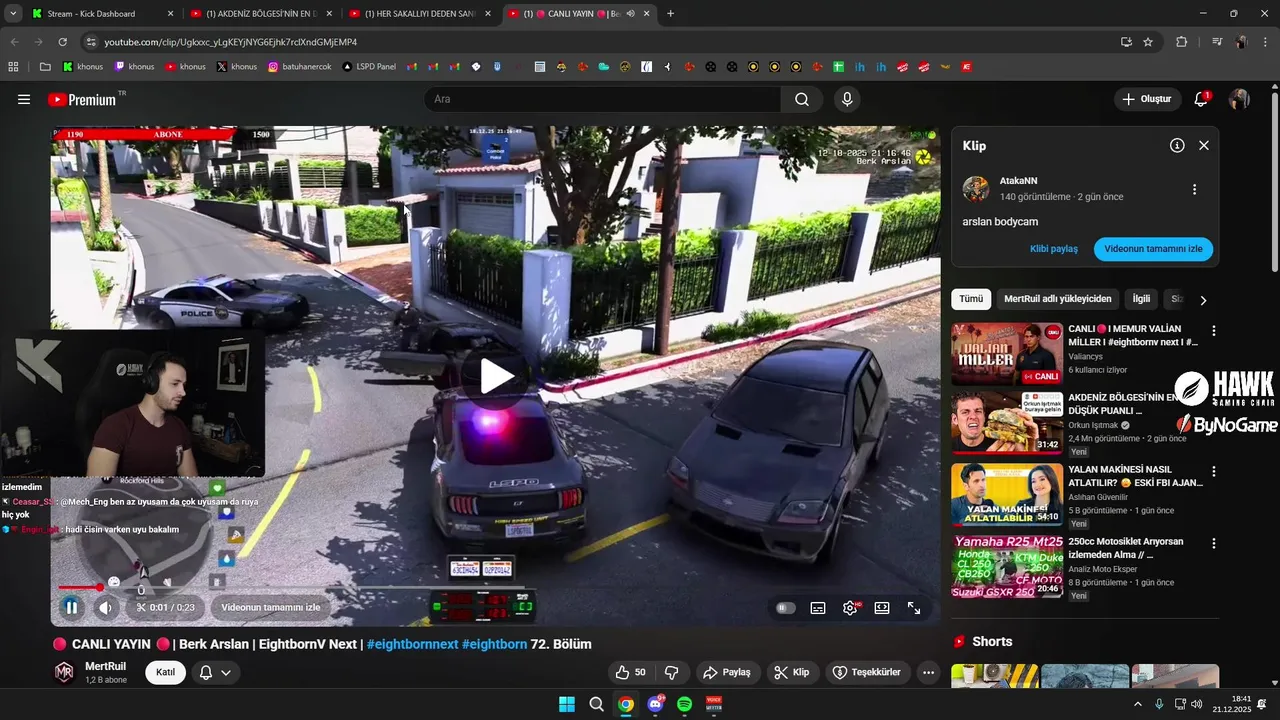Screen dimensions: 1280x720
Task: Open Chrome apps grid in bookmarks bar
Action: (x=14, y=67)
